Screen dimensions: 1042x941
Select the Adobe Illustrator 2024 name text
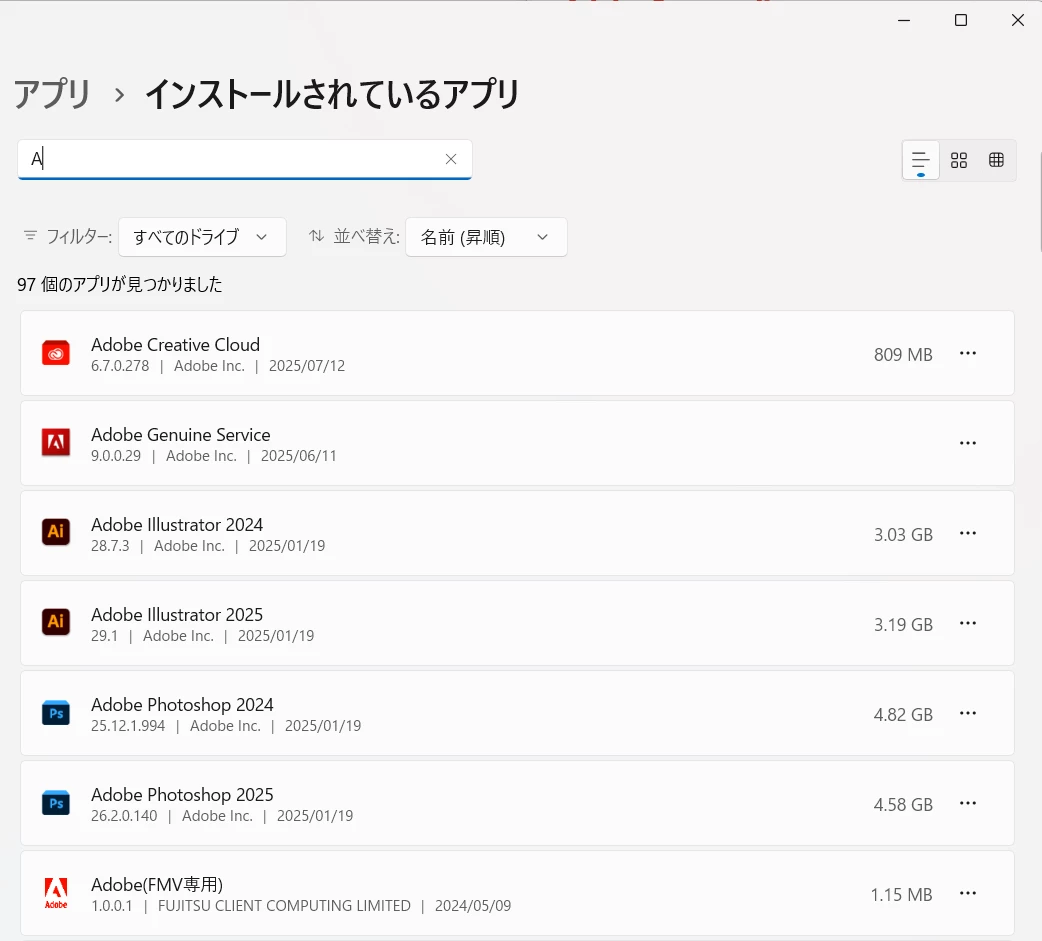point(177,524)
